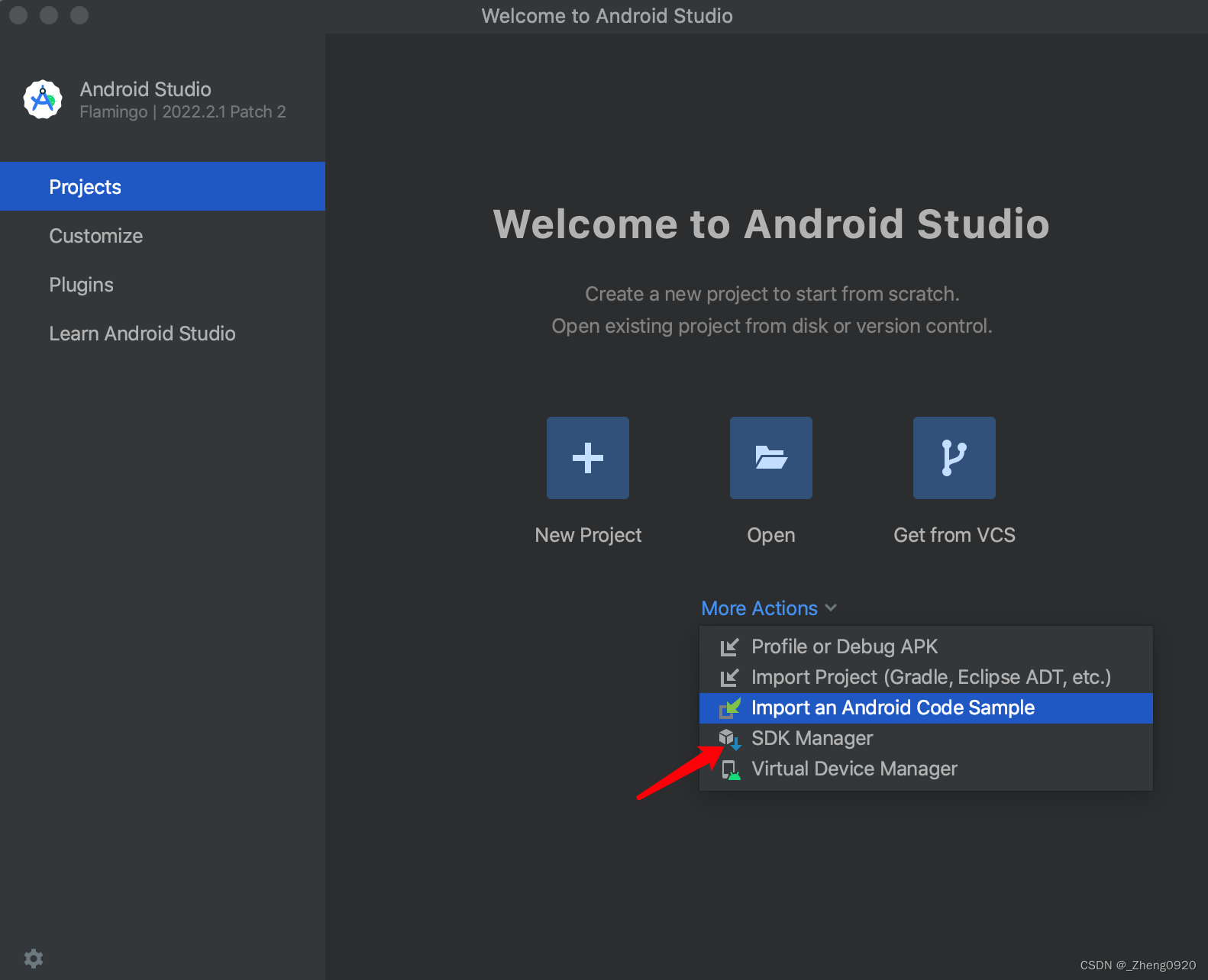Screen dimensions: 1208x980
Task: Close the window with red button
Action: click(x=18, y=15)
